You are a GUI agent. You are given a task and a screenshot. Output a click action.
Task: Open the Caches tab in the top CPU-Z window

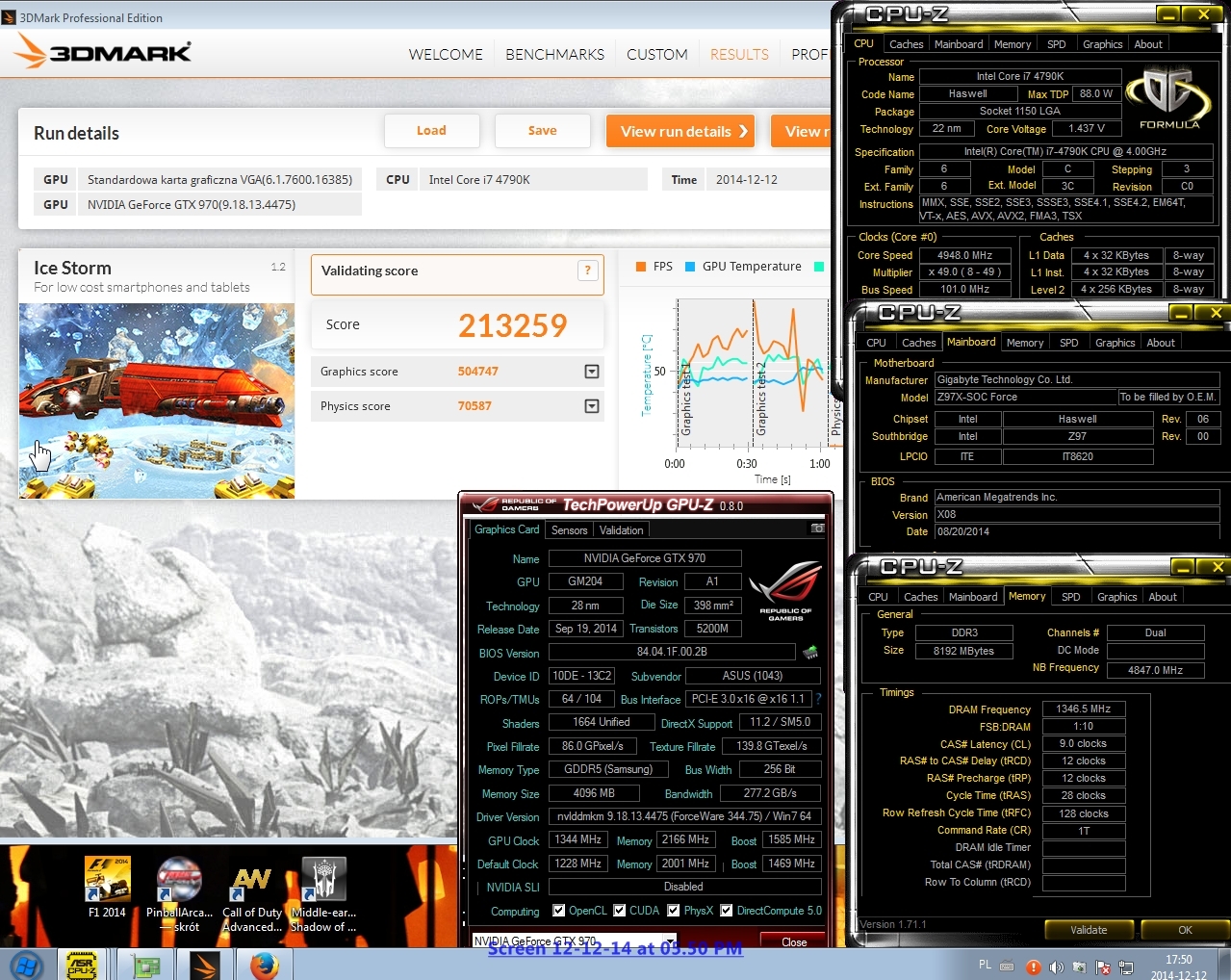906,44
